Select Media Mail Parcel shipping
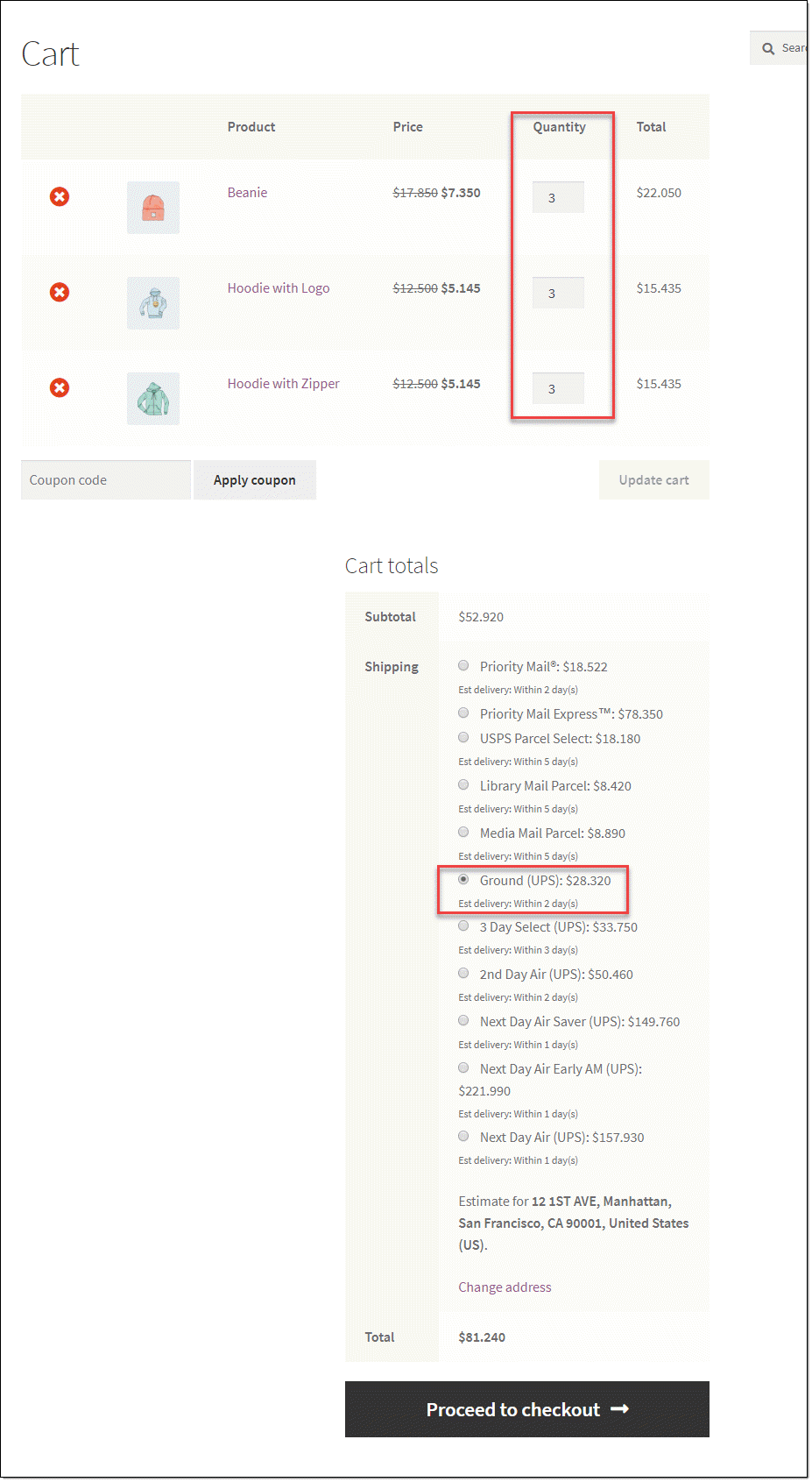The width and height of the screenshot is (812, 1482). point(463,833)
